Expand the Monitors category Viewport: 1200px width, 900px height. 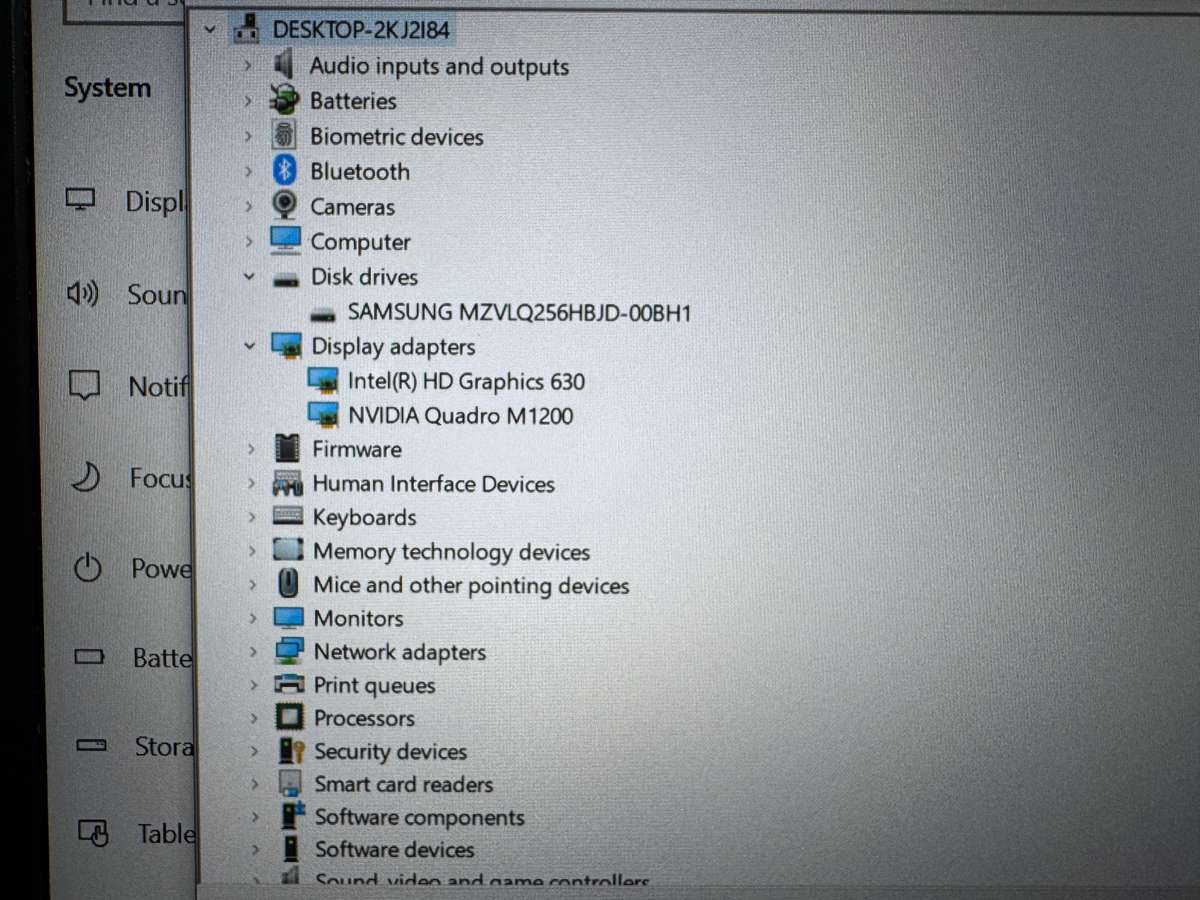click(251, 618)
